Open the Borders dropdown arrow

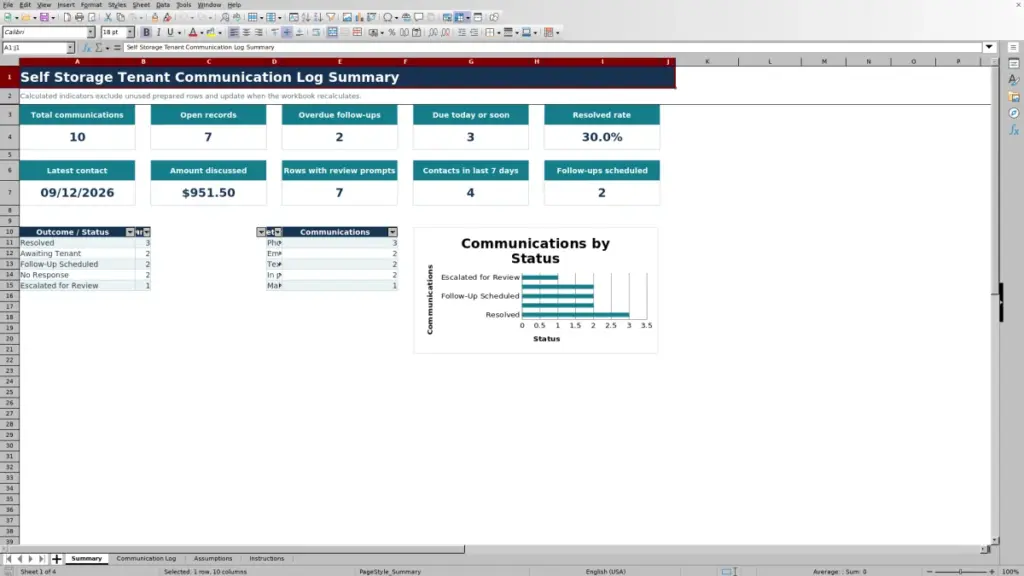coord(499,32)
